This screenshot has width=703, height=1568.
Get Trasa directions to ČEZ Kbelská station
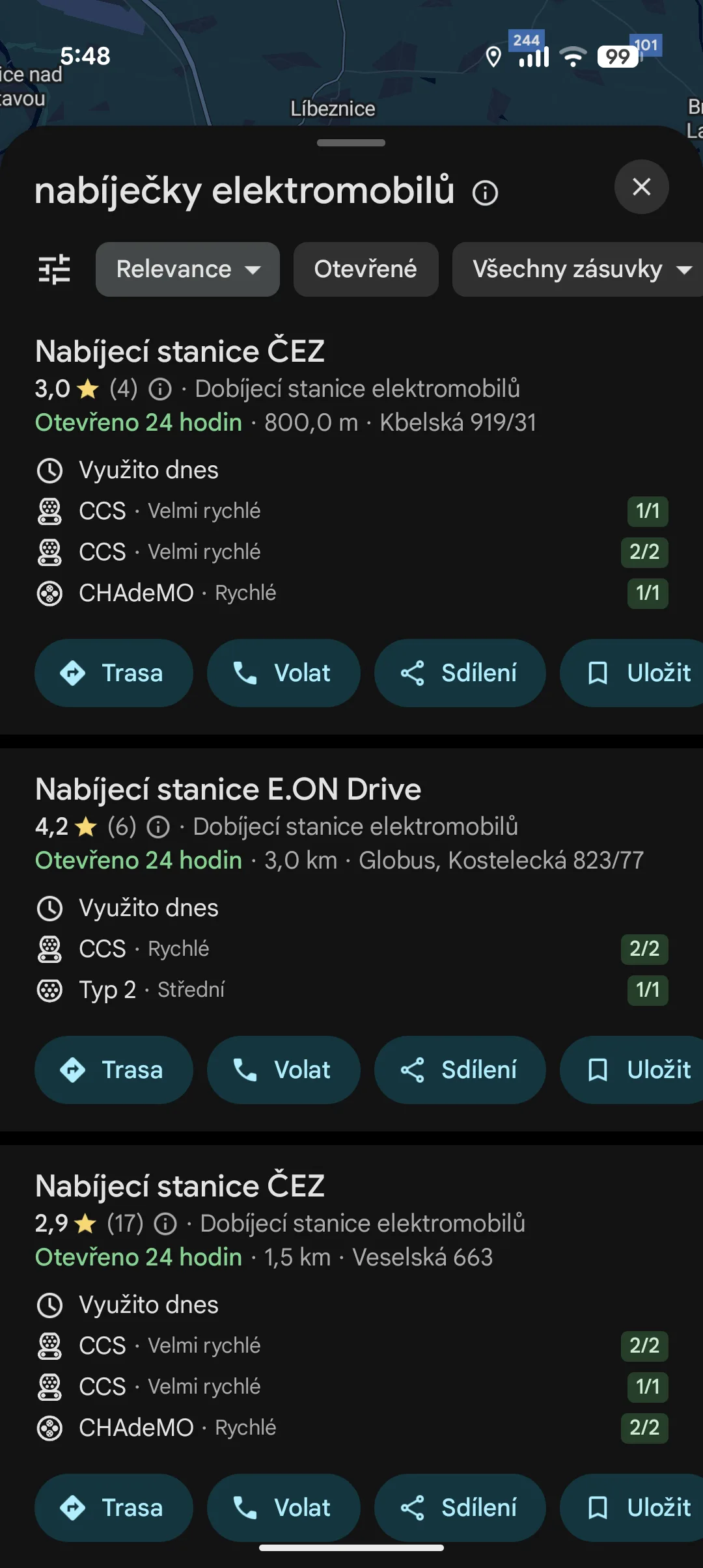pos(113,673)
